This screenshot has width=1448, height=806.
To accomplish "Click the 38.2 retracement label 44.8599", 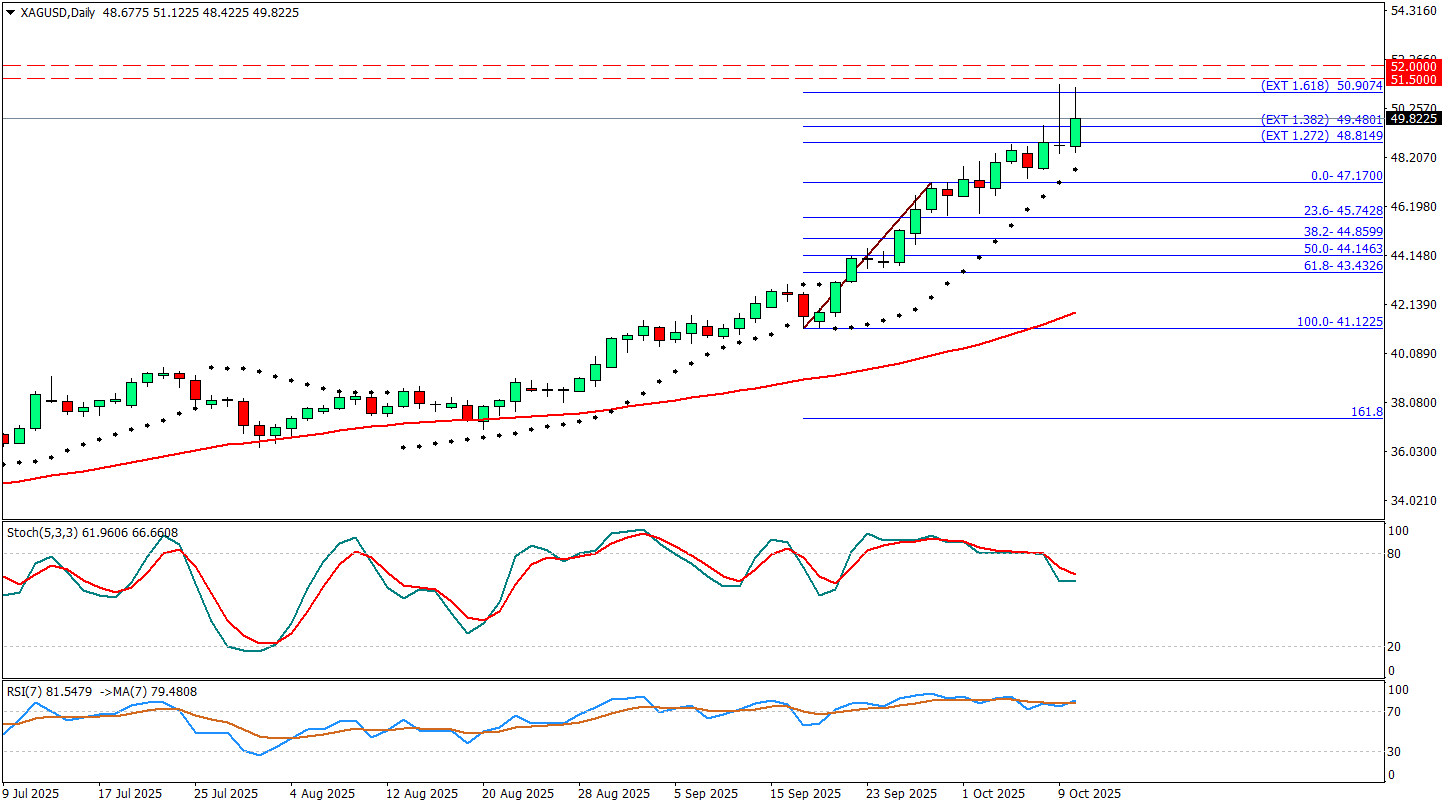I will (x=1343, y=232).
